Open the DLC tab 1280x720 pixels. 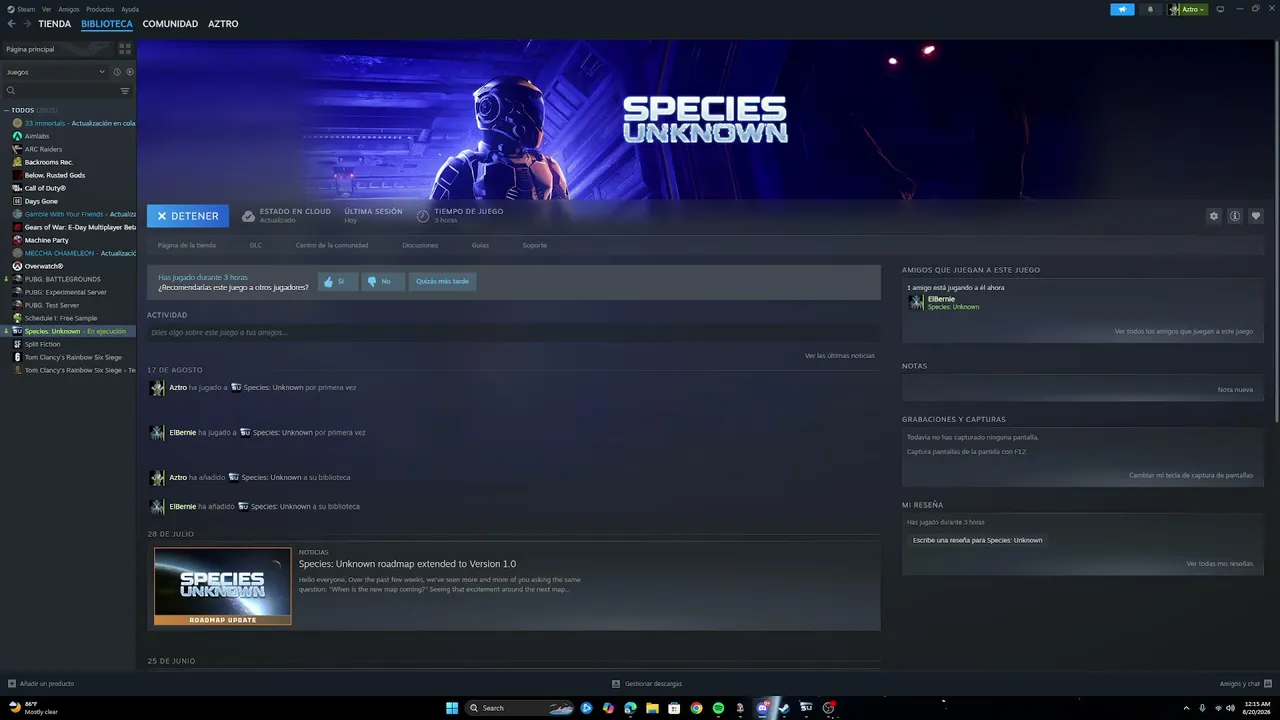(x=256, y=245)
